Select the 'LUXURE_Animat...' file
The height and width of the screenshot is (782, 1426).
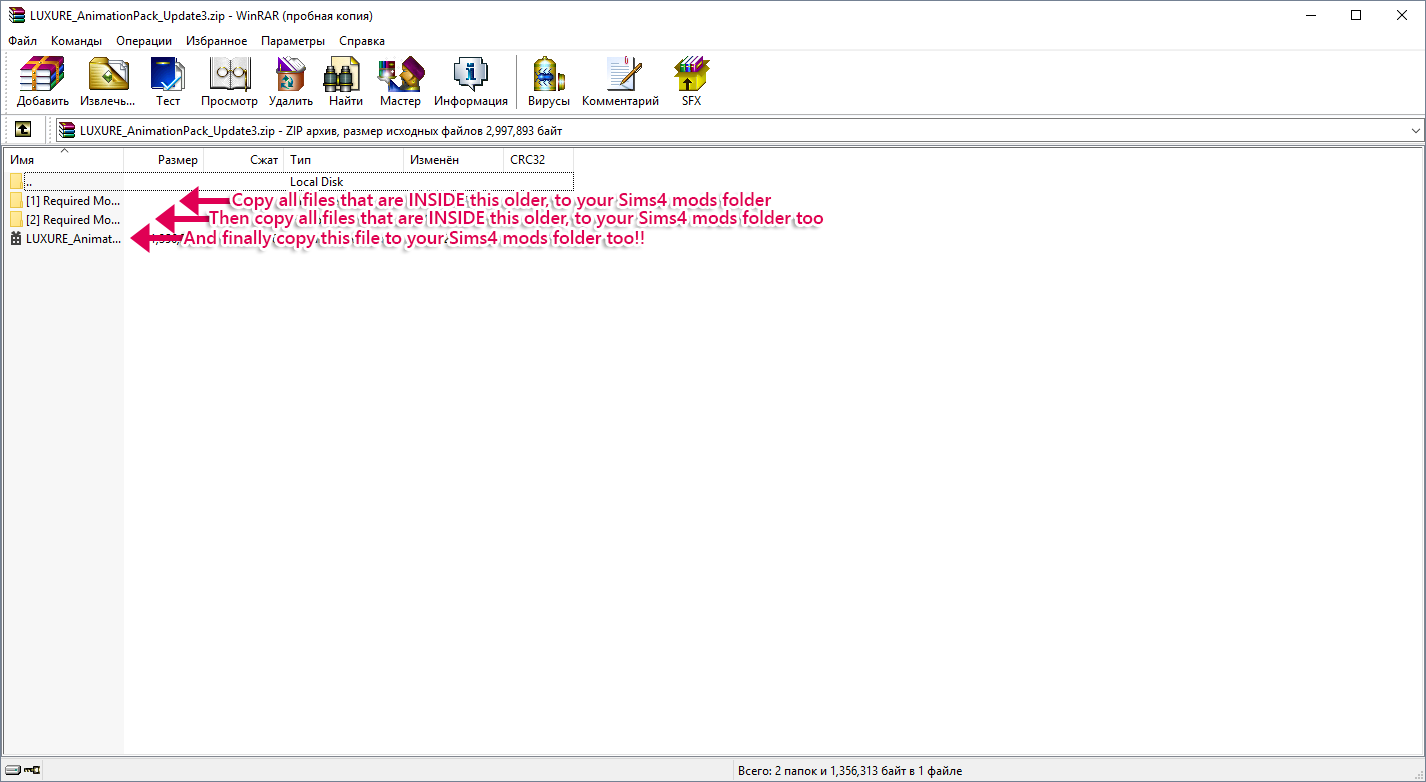click(65, 239)
